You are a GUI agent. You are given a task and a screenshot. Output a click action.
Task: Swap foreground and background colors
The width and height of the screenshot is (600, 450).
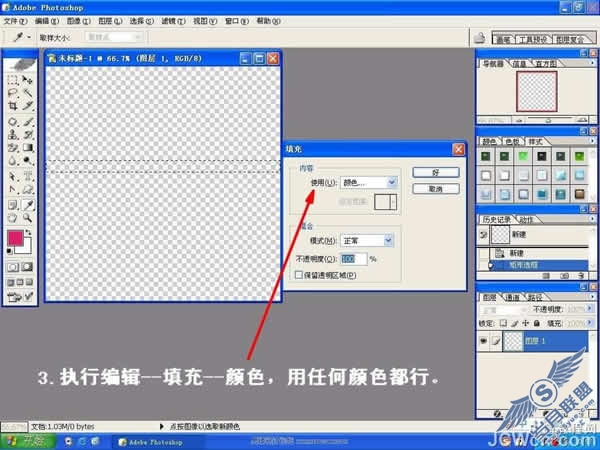28,233
